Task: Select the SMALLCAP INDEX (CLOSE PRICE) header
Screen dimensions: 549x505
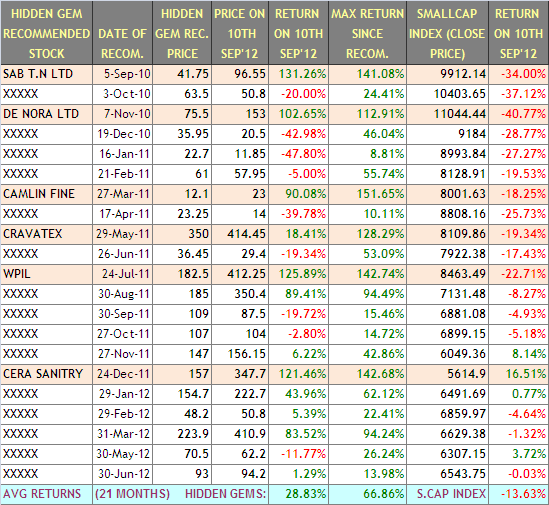Action: (x=447, y=33)
